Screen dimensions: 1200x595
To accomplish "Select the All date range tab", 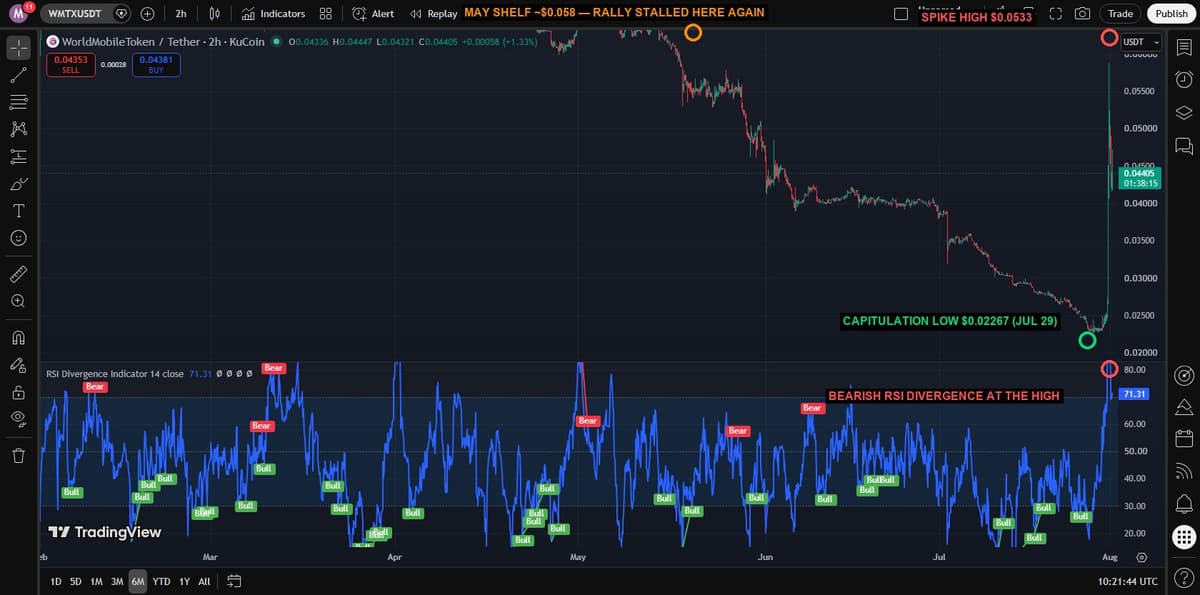I will [204, 581].
